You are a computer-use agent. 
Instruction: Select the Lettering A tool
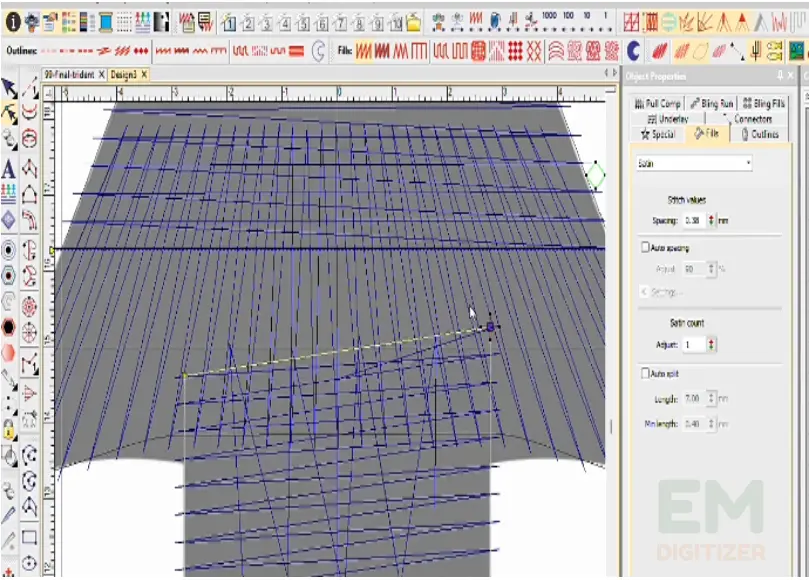[x=8, y=169]
